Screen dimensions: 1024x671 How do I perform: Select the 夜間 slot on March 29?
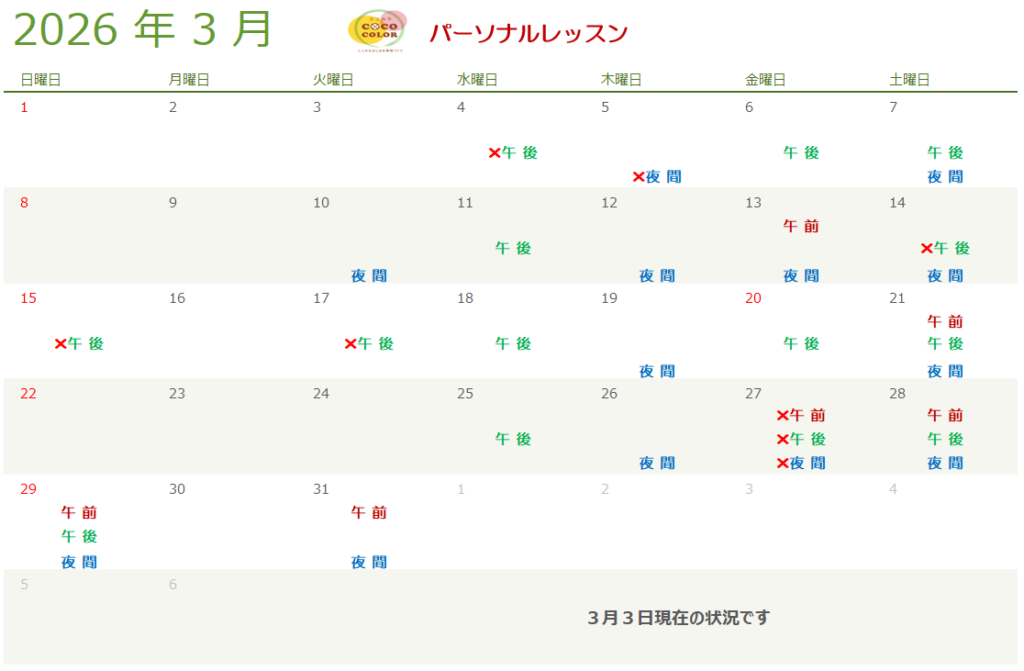pyautogui.click(x=79, y=562)
